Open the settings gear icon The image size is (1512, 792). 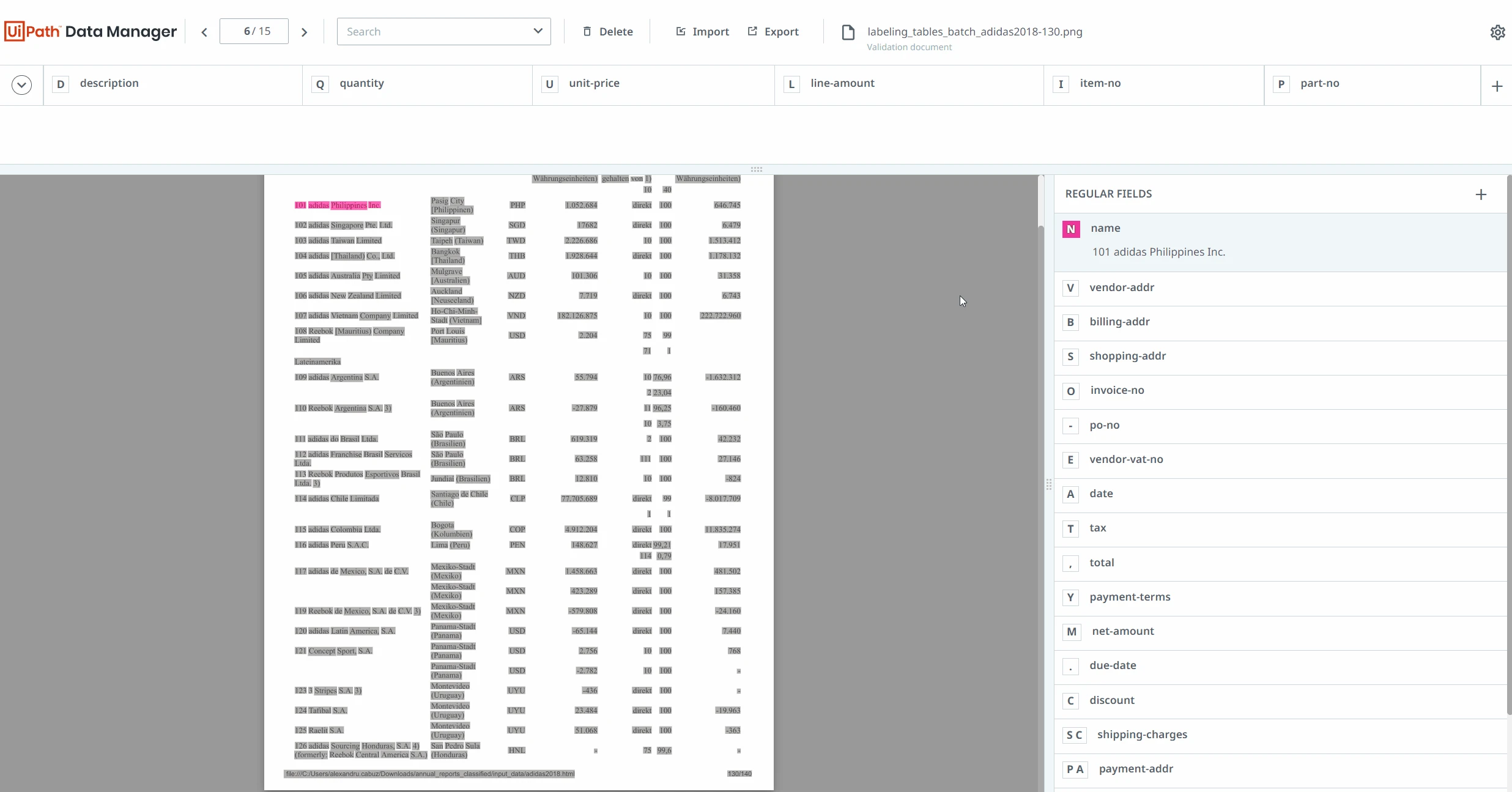coord(1497,32)
